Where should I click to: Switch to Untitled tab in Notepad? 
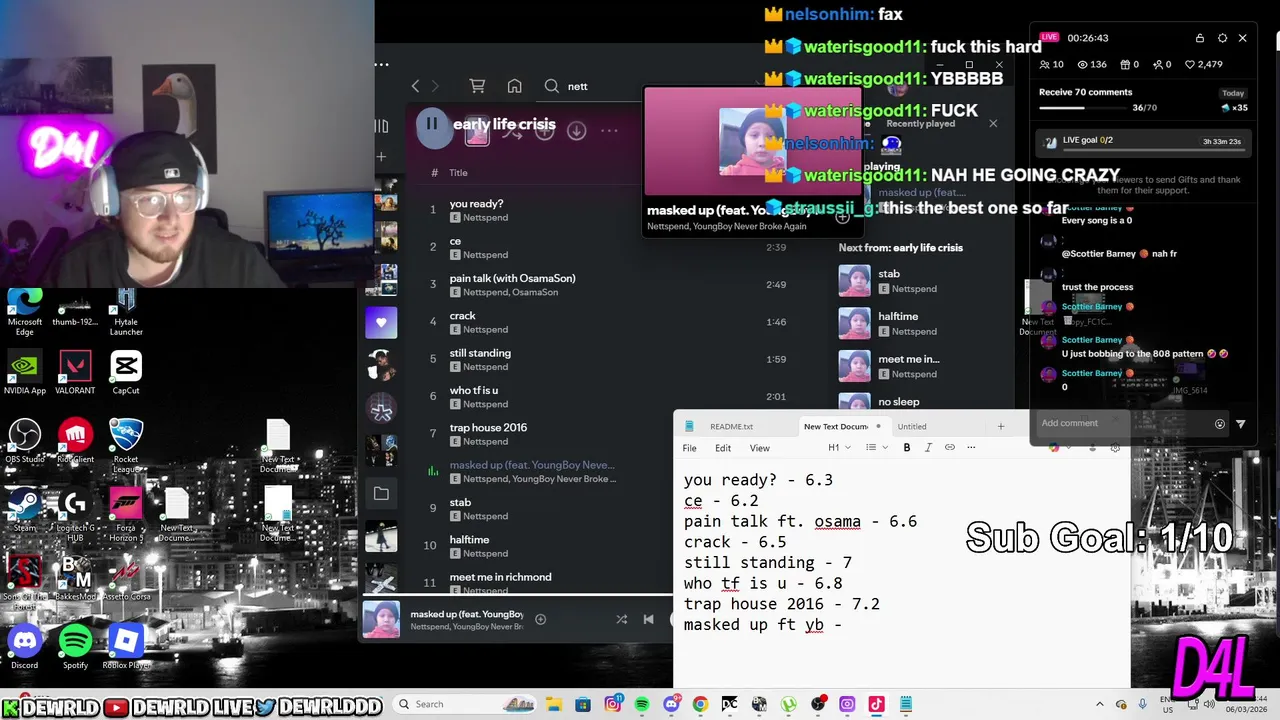[912, 426]
